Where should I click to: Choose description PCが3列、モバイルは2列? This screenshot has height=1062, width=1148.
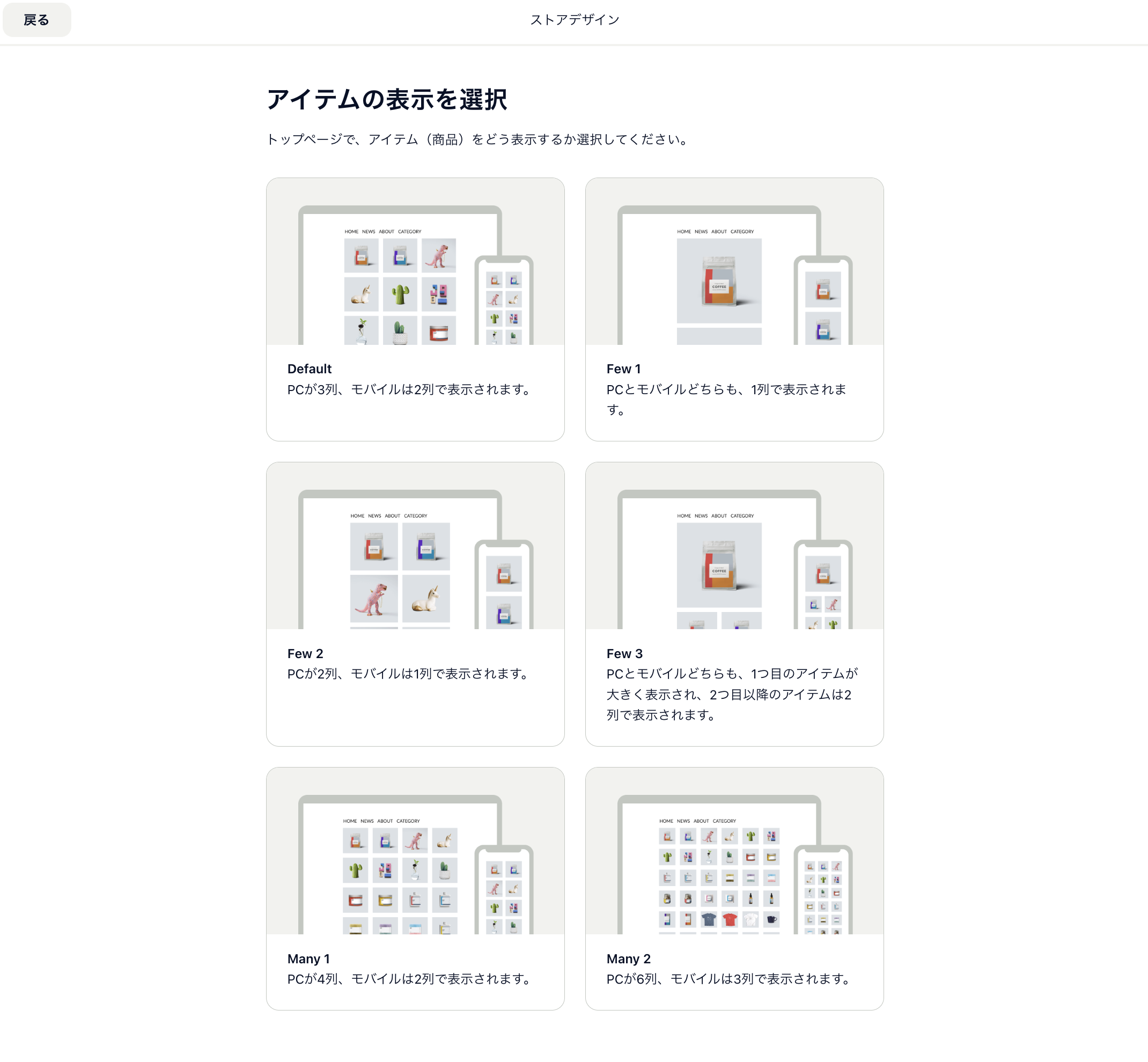[x=410, y=389]
